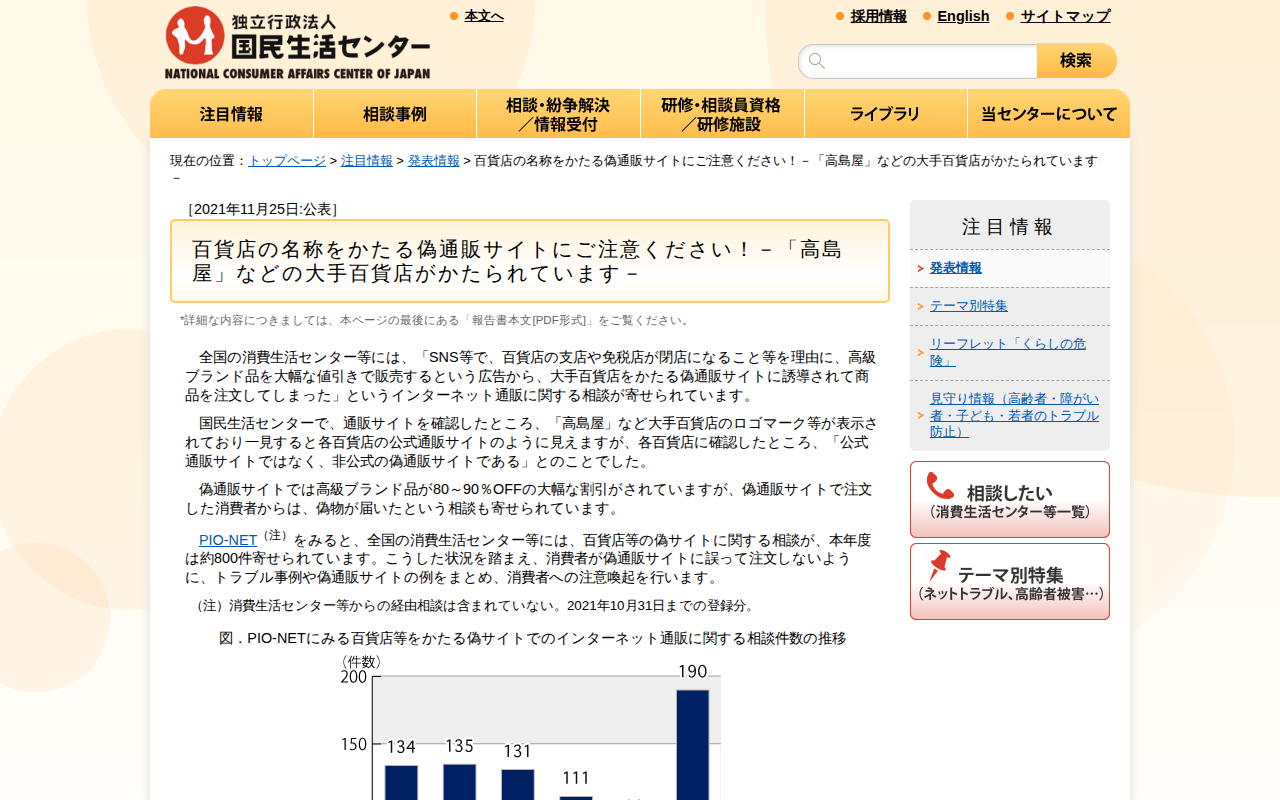Open the 当センターについて section

coord(1048,113)
